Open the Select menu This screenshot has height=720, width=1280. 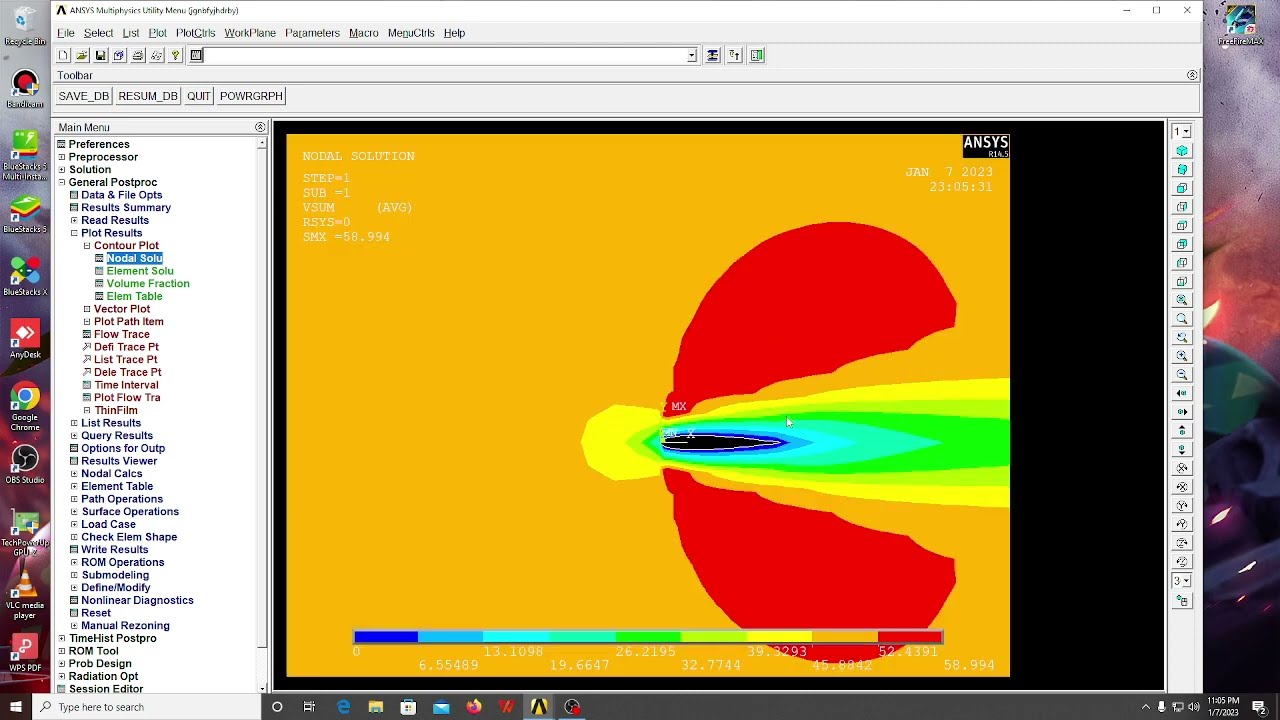click(x=98, y=33)
